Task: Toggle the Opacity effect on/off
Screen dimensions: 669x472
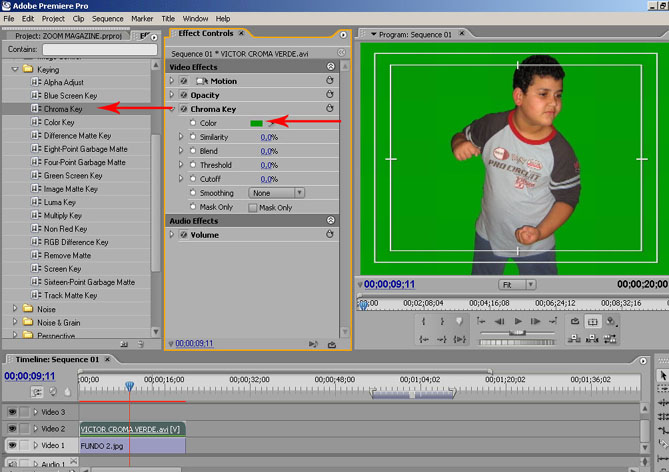Action: 183,94
